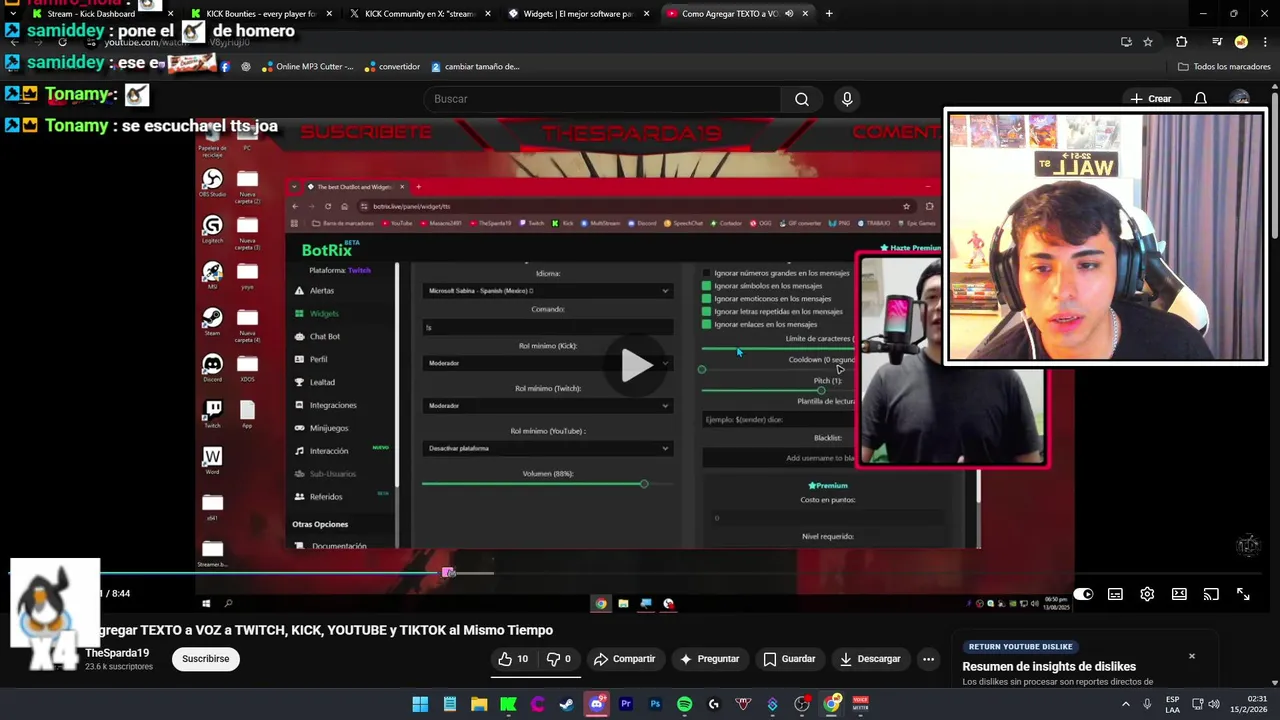Open the user avatar account menu
Viewport: 1280px width, 720px height.
(x=1240, y=99)
